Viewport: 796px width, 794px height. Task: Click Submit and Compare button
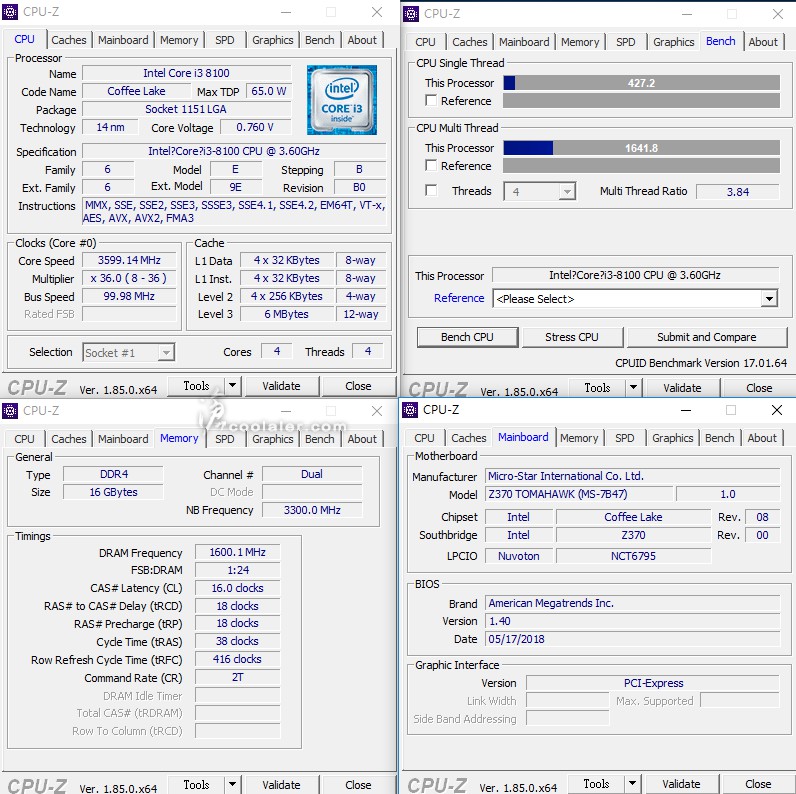coord(707,337)
